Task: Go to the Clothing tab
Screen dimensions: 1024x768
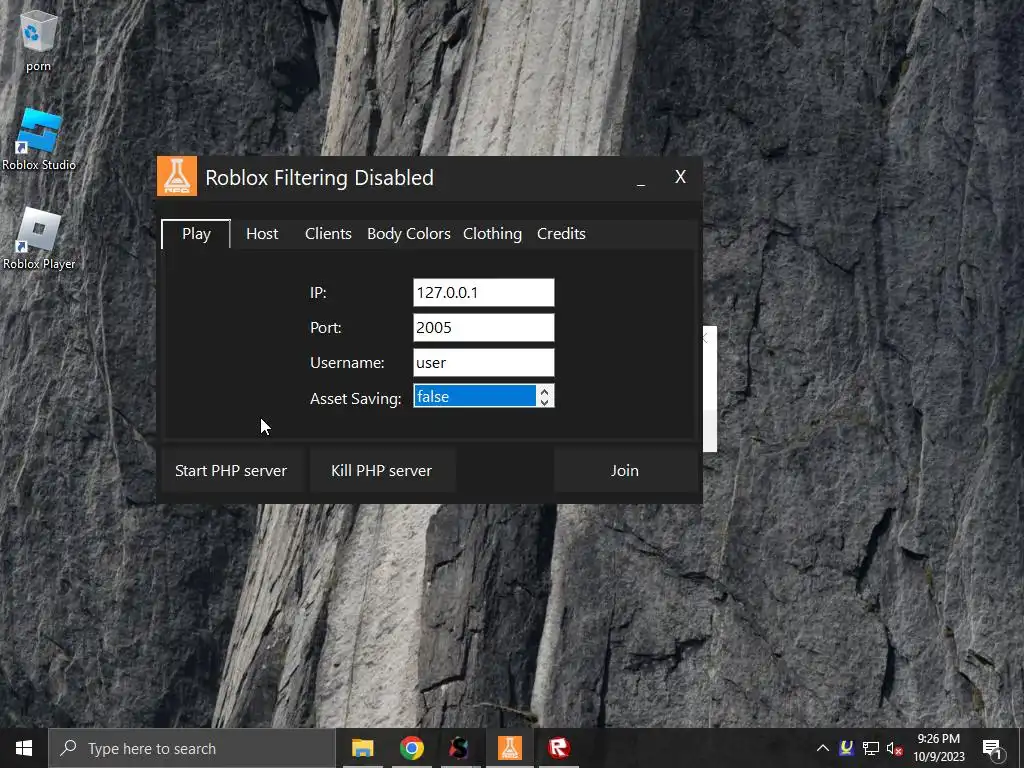Action: (492, 234)
